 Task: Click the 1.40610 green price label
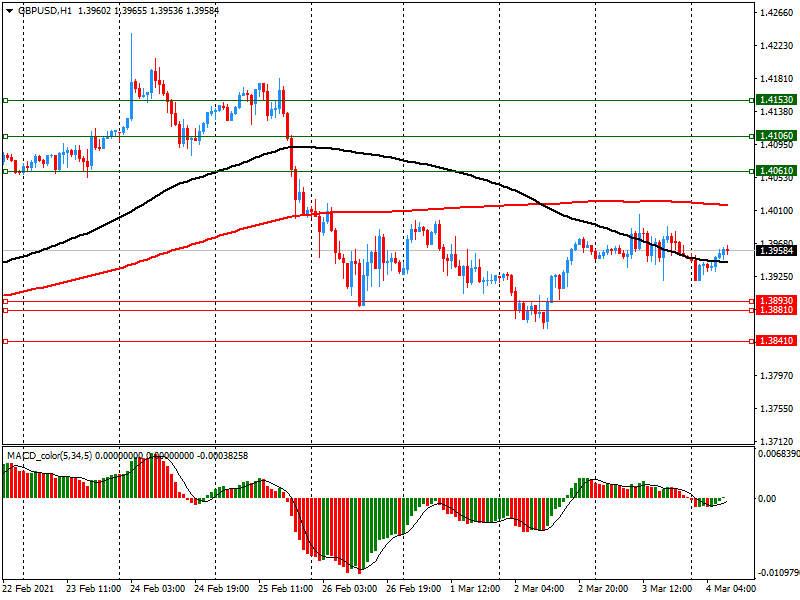(x=776, y=171)
